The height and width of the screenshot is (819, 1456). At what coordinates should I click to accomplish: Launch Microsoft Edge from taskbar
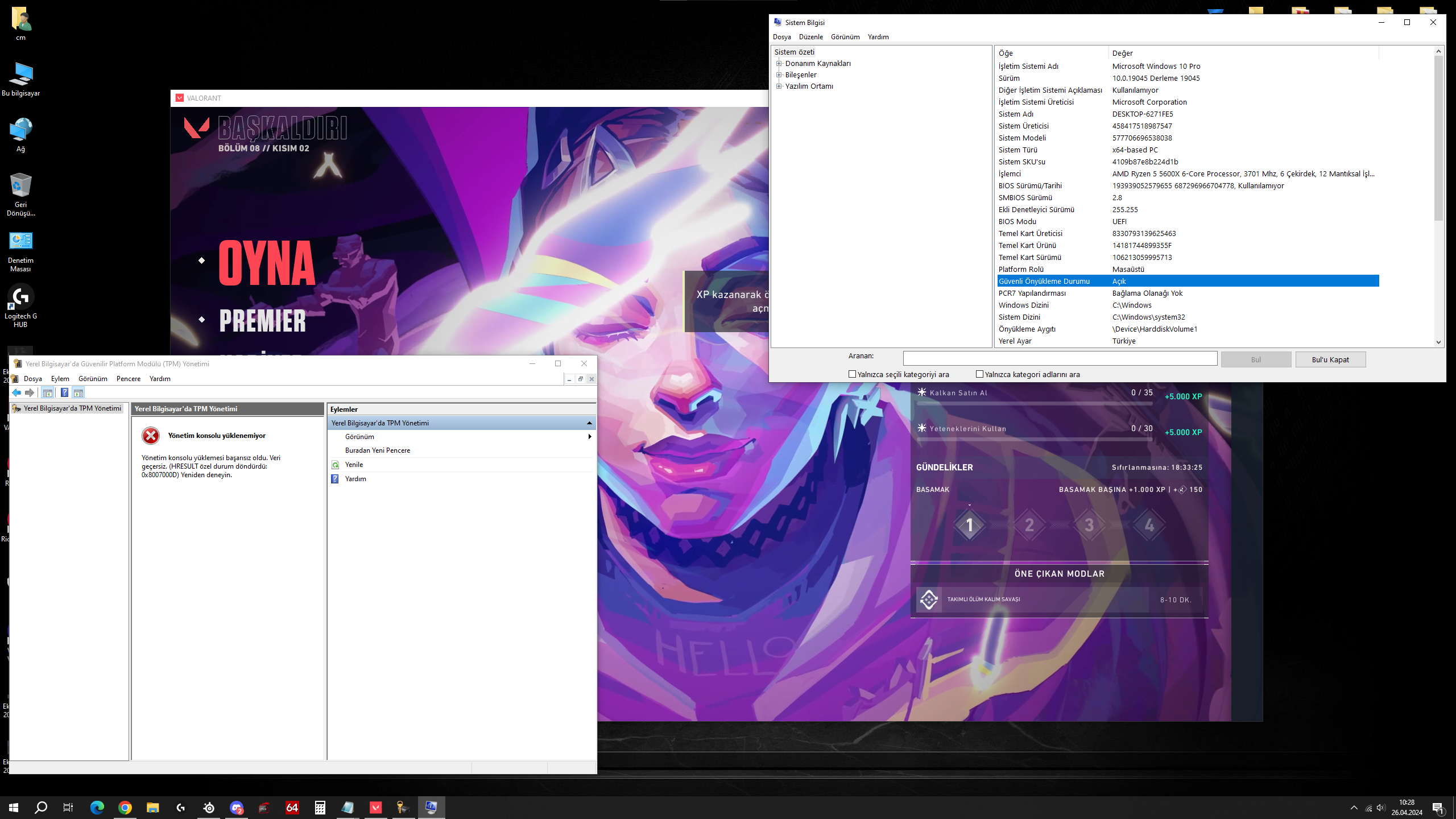[97, 807]
